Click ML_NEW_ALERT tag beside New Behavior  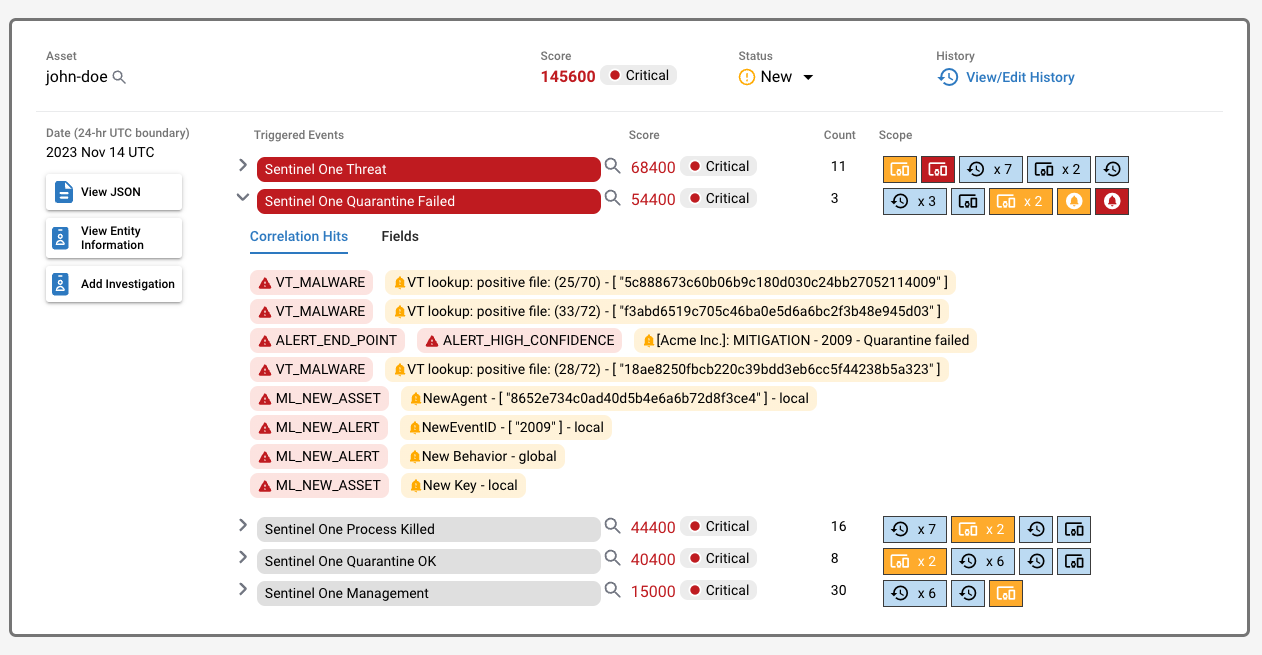[319, 456]
